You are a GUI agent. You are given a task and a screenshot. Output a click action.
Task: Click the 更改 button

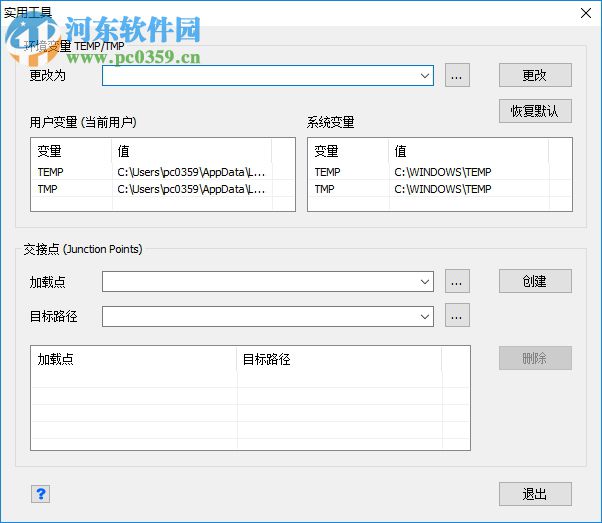(535, 75)
